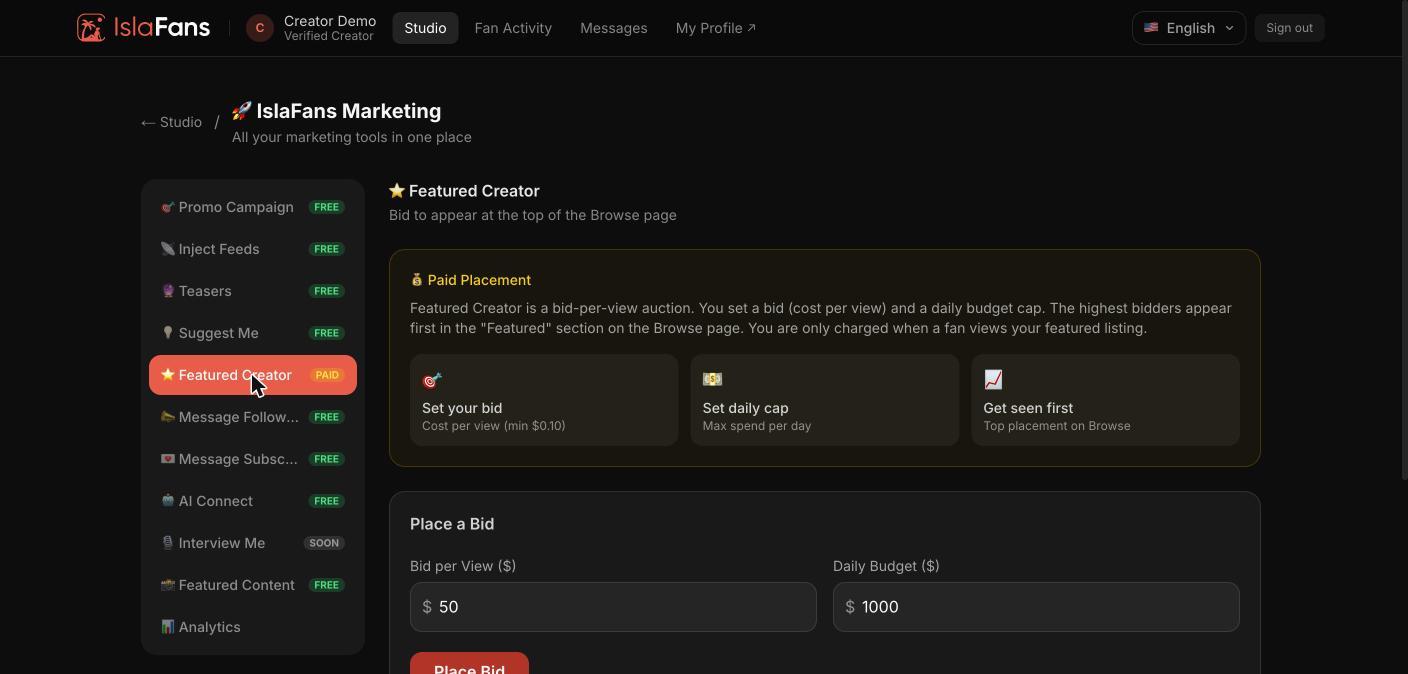Click the Teasers crystal ball icon

pos(167,291)
